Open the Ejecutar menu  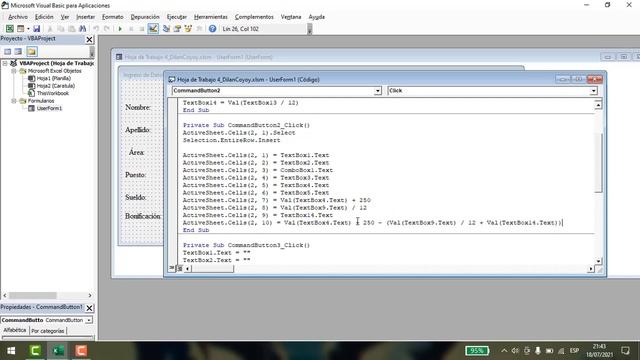177,17
